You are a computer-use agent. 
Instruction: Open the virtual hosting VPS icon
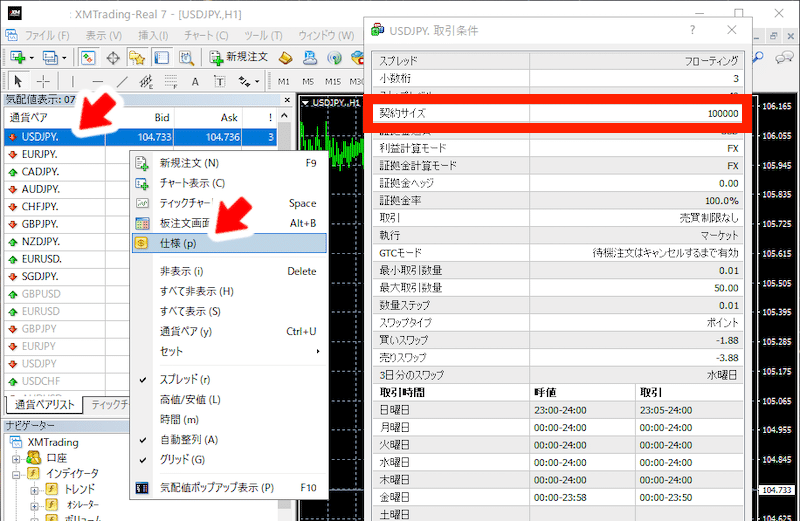310,58
